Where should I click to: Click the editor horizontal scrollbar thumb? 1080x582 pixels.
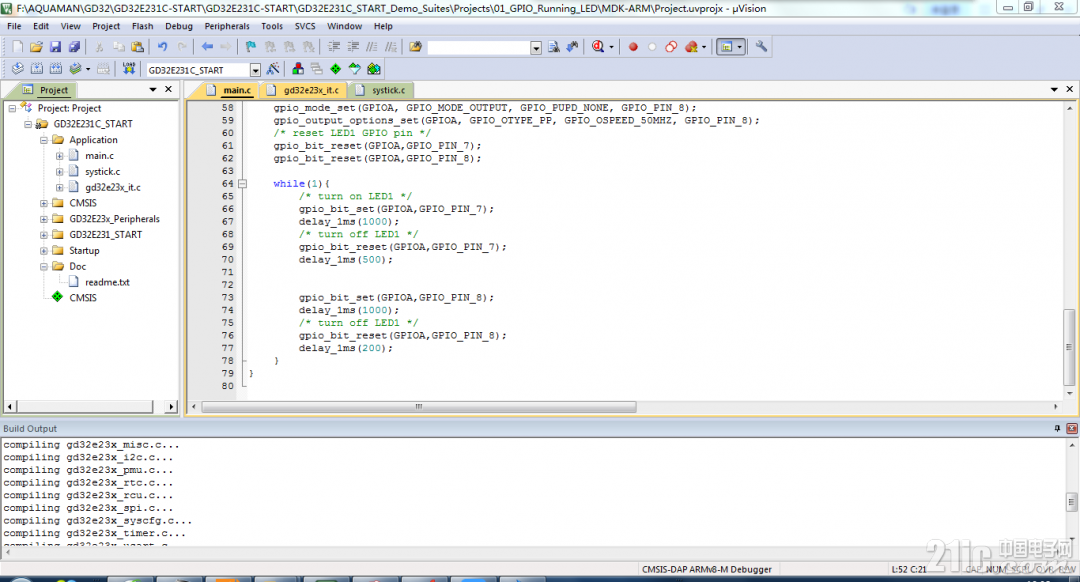pyautogui.click(x=419, y=407)
